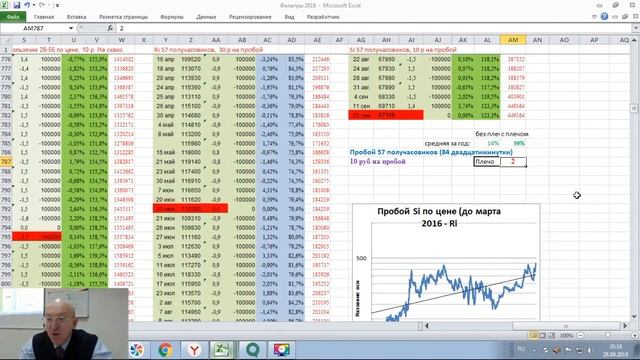Click the Плечо value cell containing 2
Screen dimensions: 640x360
(513, 162)
